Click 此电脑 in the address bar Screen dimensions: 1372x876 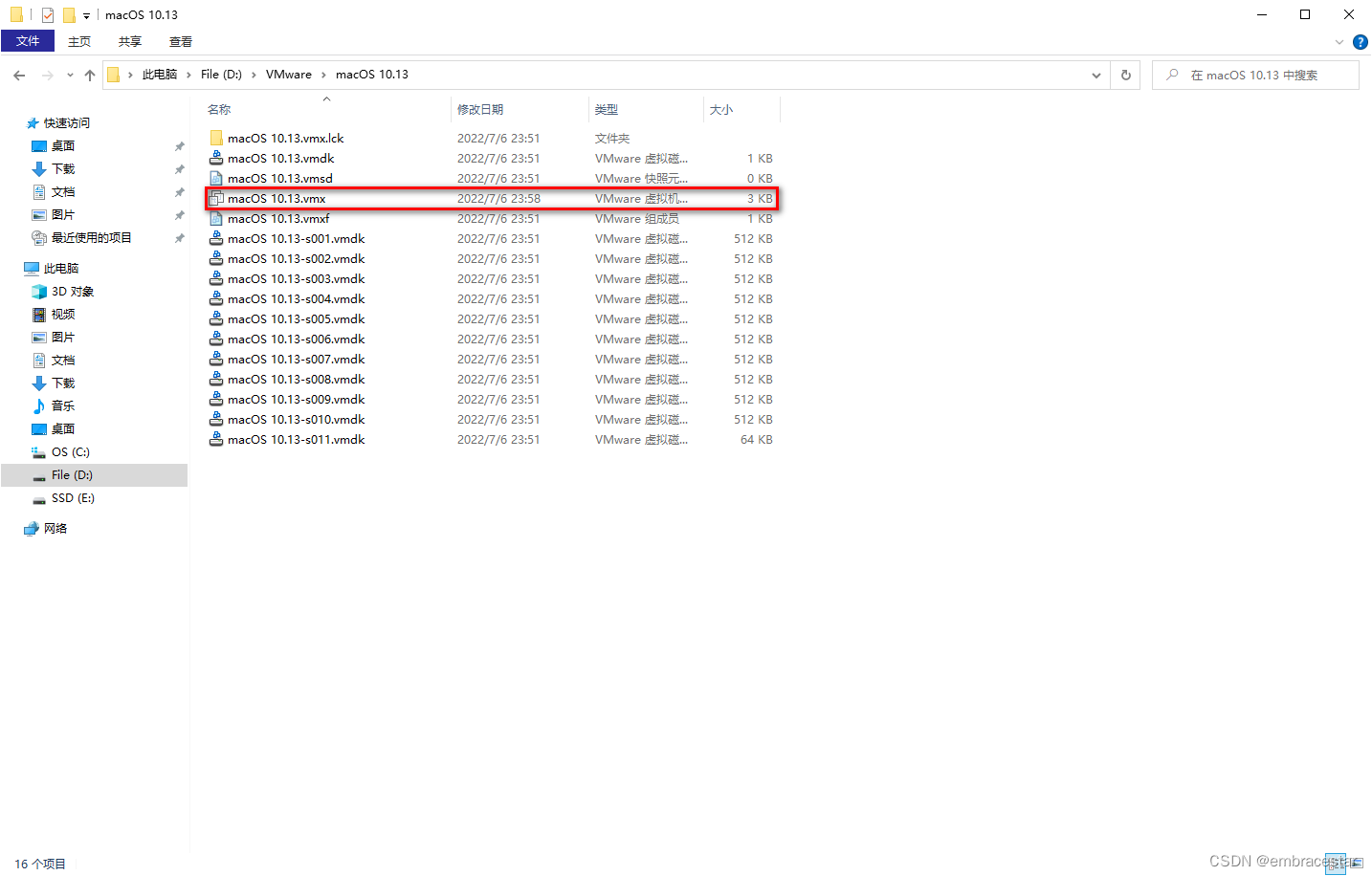coord(160,75)
